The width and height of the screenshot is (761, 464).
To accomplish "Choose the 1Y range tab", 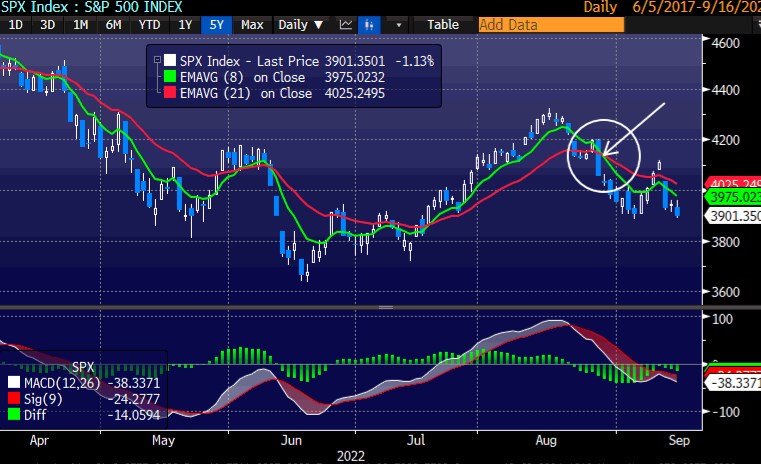I will [185, 25].
